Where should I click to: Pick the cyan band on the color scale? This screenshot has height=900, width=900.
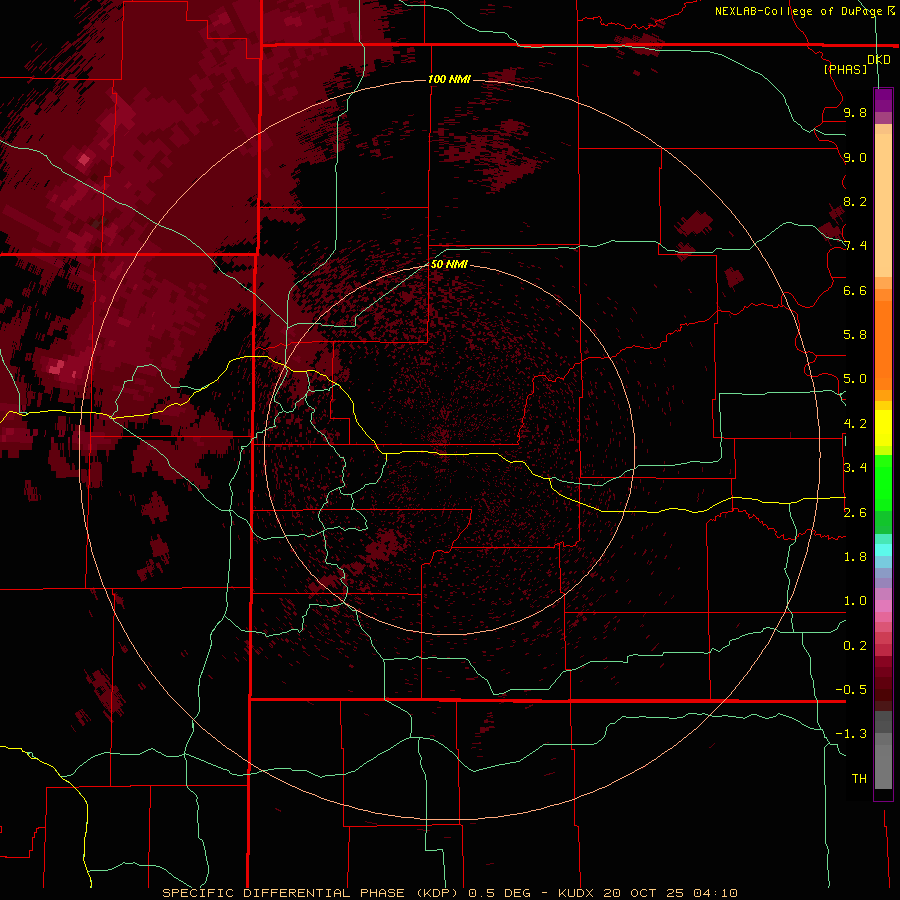(x=883, y=550)
